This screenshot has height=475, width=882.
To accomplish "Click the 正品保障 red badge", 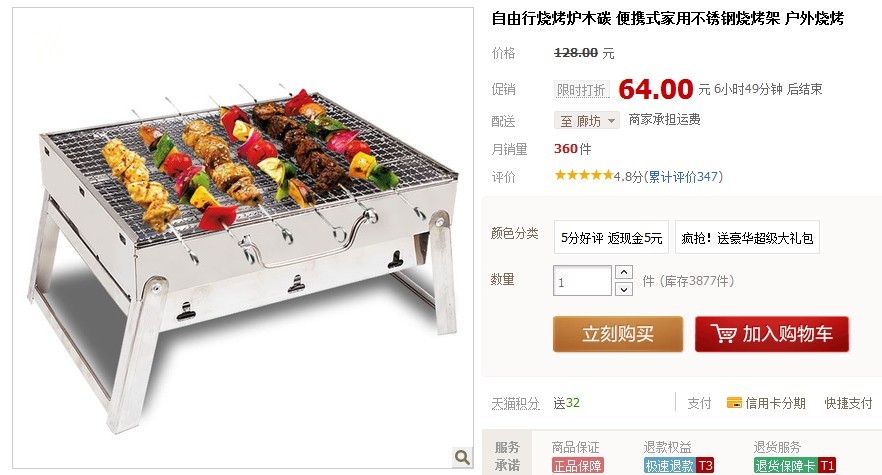I will point(578,466).
